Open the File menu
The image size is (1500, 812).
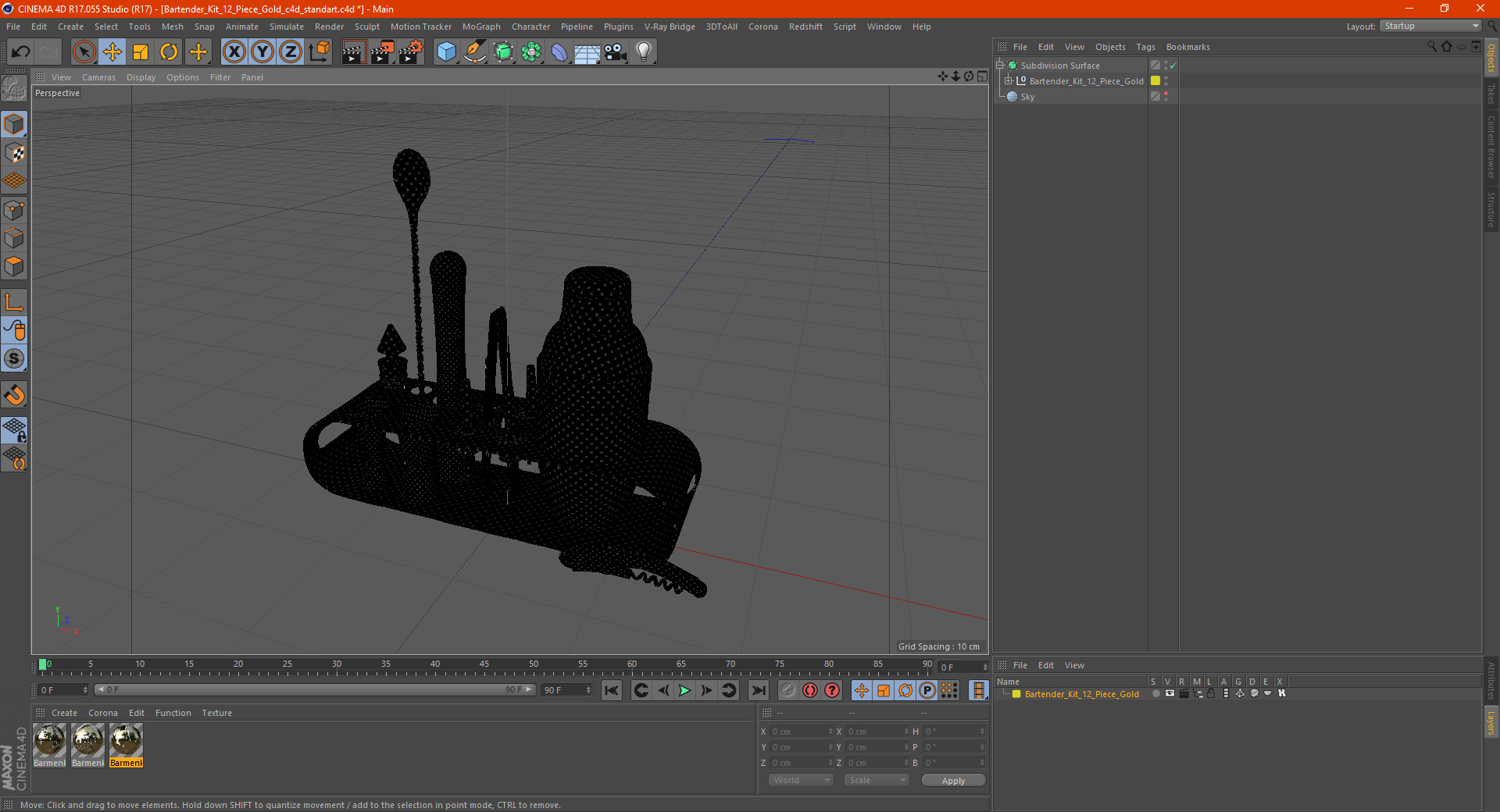[13, 27]
